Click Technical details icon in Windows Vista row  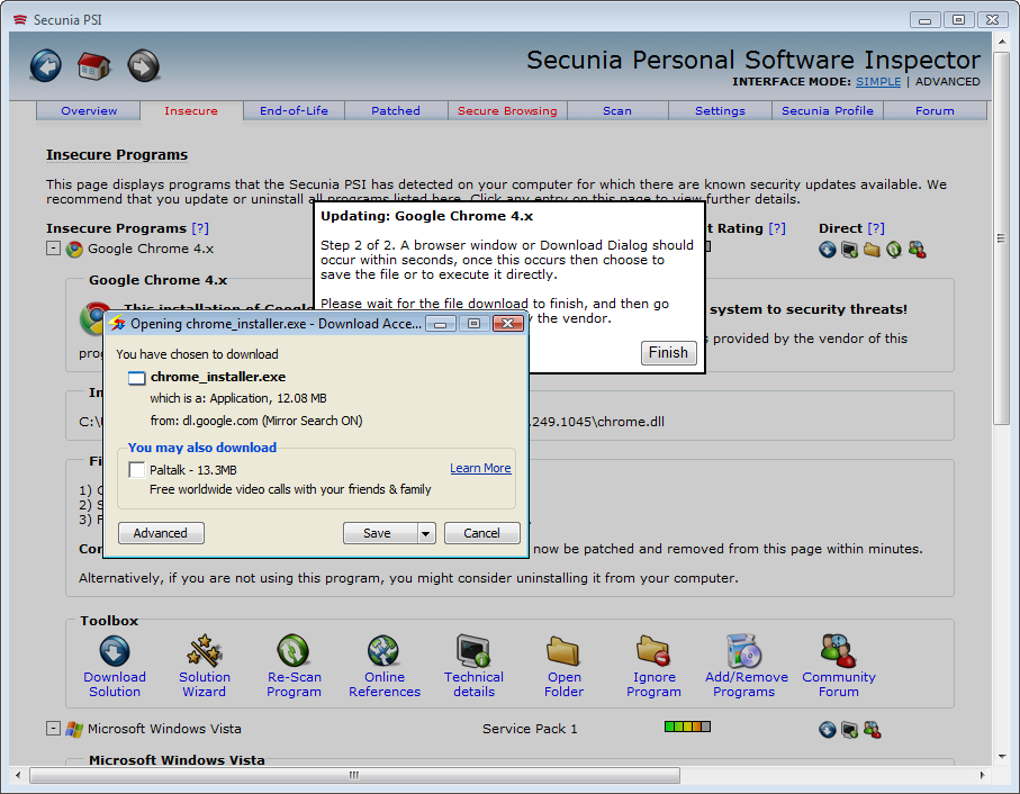point(850,730)
